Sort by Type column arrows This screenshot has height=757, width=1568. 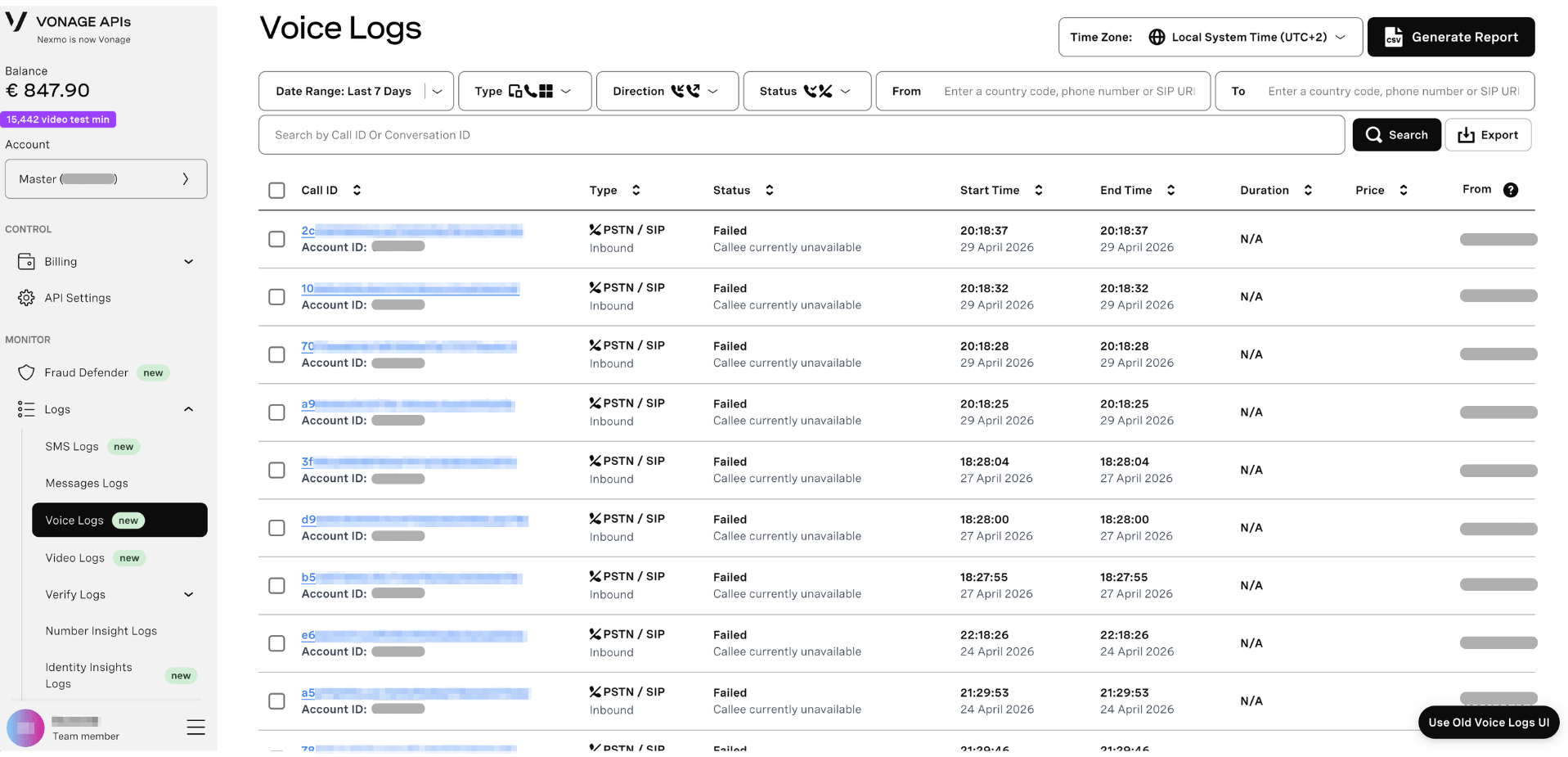pos(636,190)
